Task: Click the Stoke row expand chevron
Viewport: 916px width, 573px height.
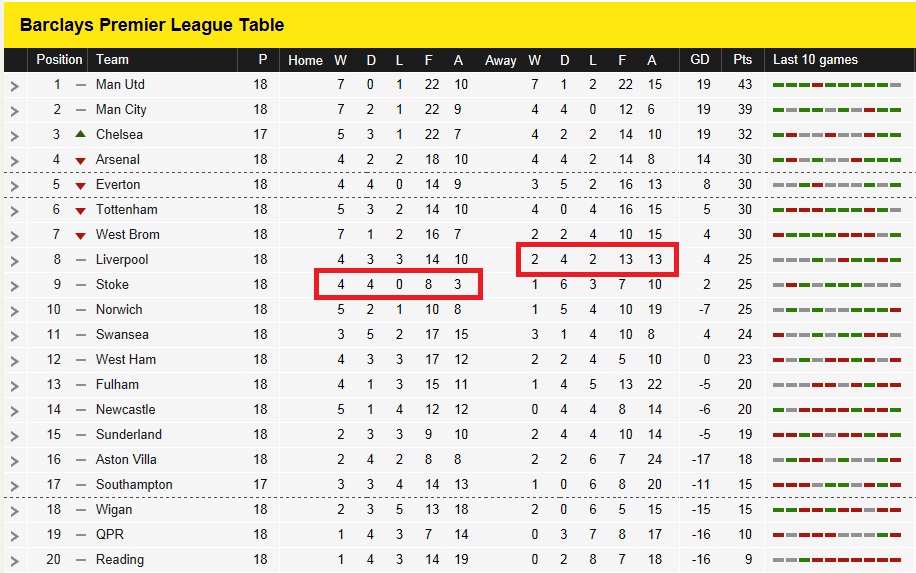Action: point(15,286)
